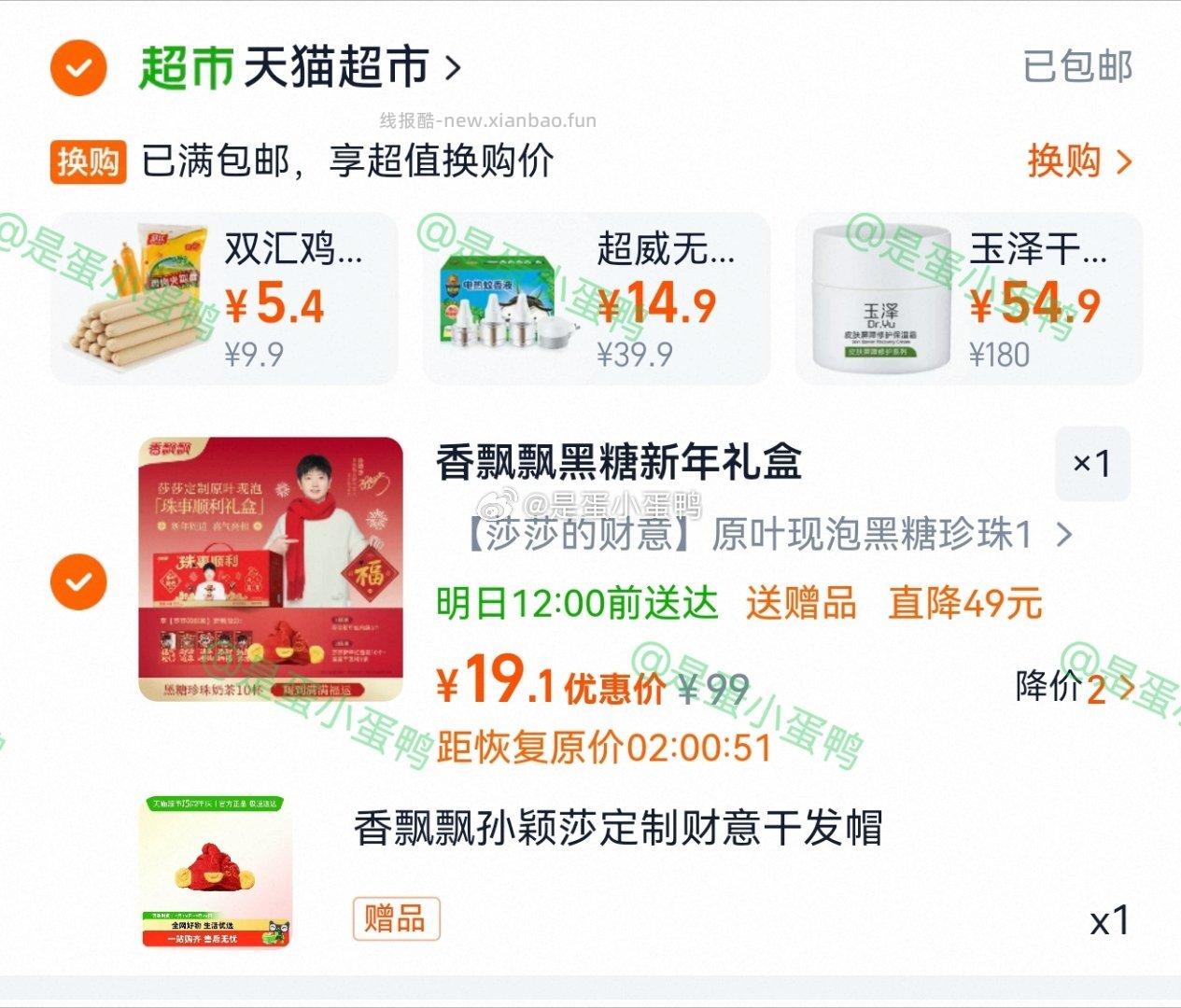This screenshot has width=1181, height=1008.
Task: Deselect the 香飘飘黑糖新年礼盒 item checkbox
Action: coord(78,581)
